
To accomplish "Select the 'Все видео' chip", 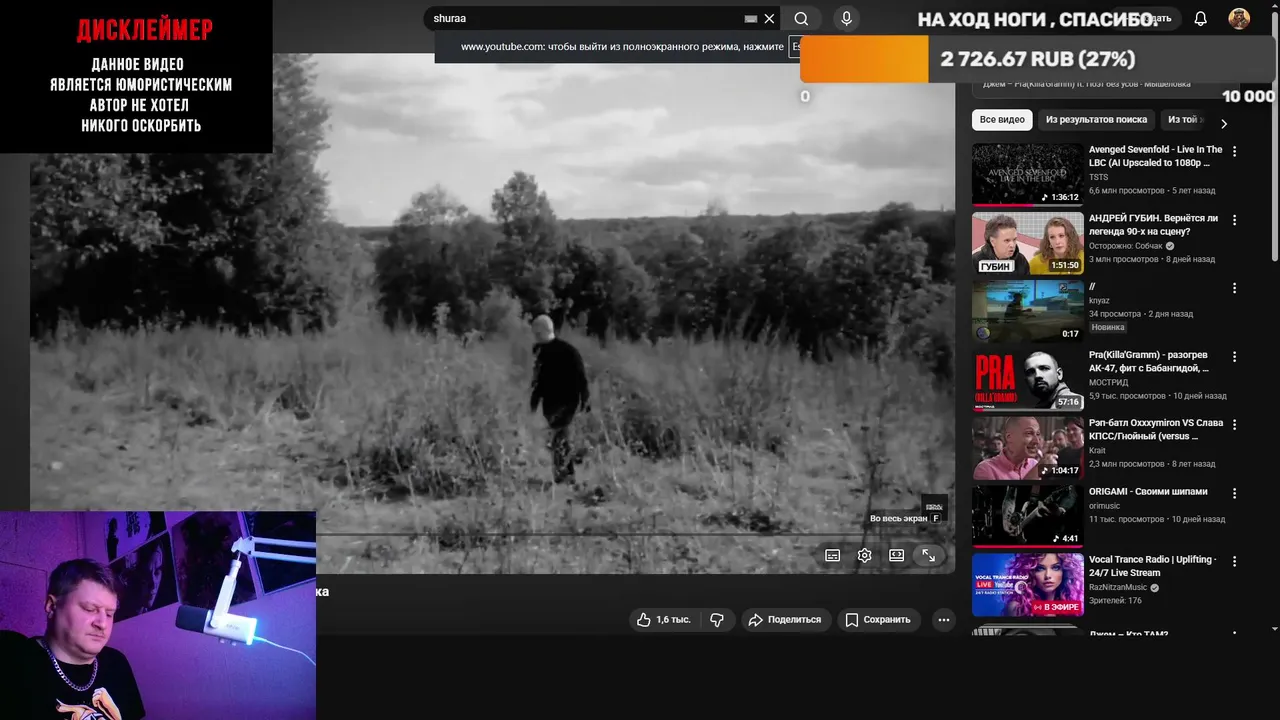I will 1002,120.
